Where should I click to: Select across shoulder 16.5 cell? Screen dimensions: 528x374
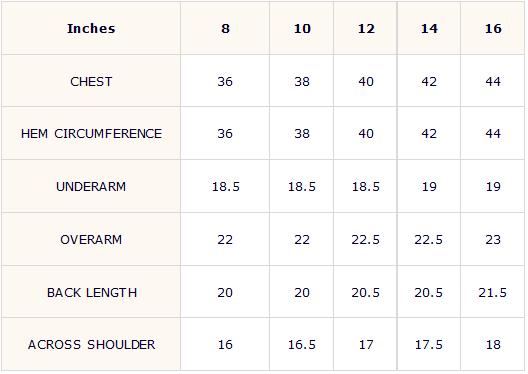(302, 344)
